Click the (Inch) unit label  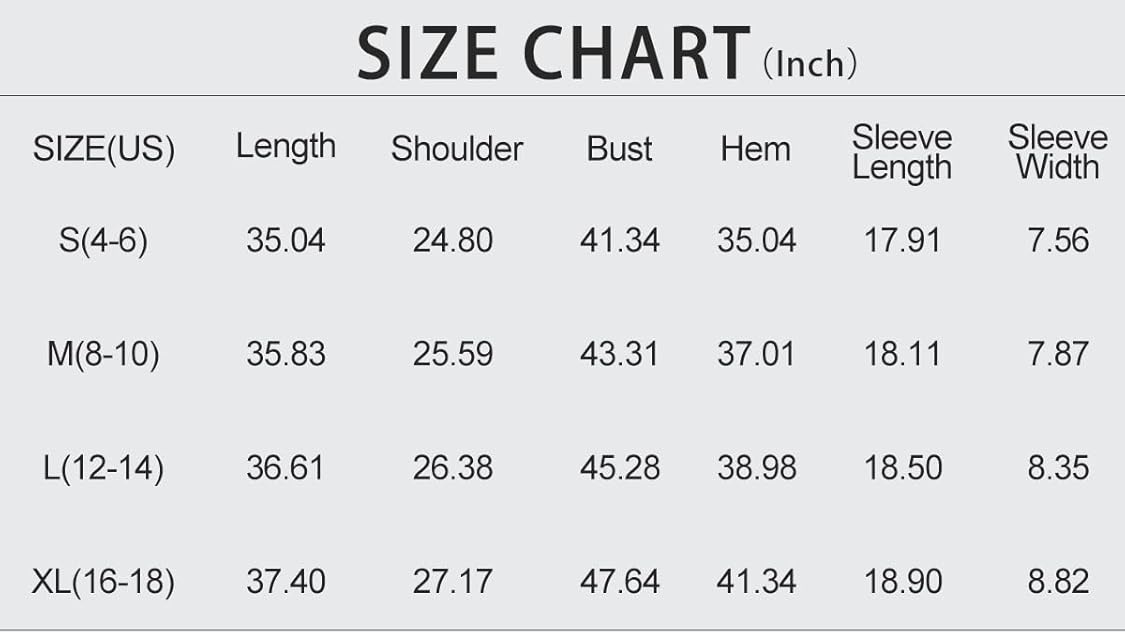coord(810,65)
